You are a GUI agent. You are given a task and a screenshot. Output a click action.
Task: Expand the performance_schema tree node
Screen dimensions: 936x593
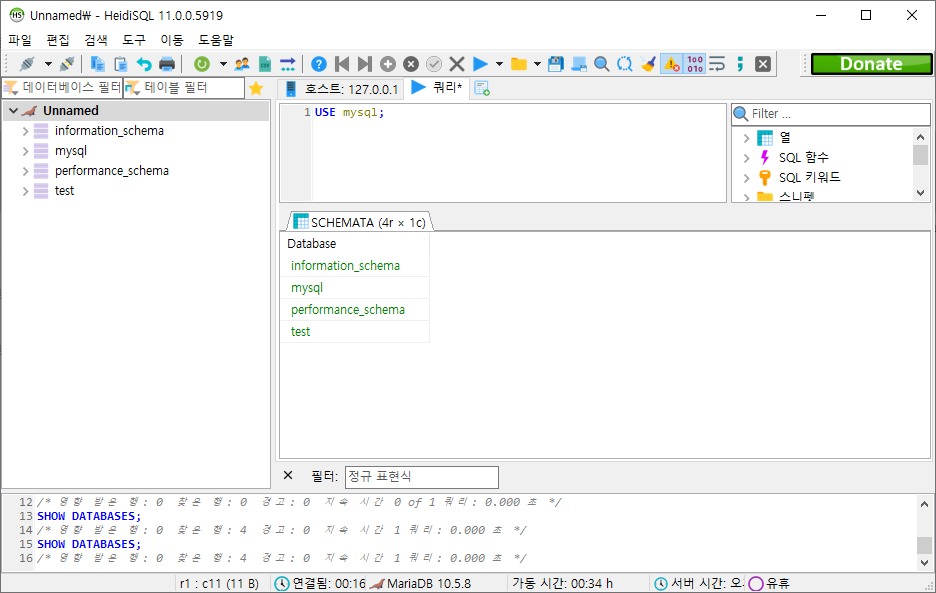pos(26,171)
